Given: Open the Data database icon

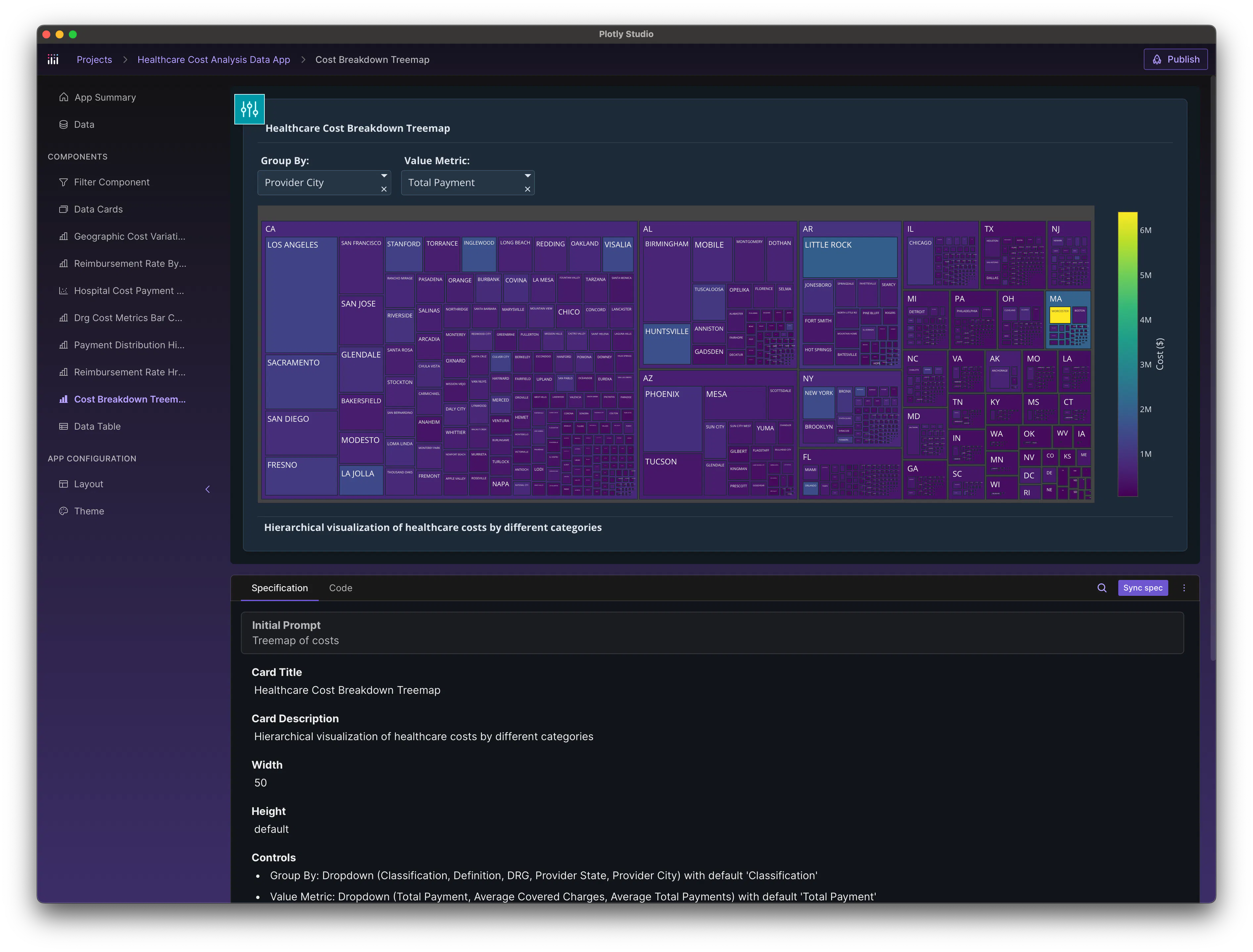Looking at the screenshot, I should pos(64,124).
